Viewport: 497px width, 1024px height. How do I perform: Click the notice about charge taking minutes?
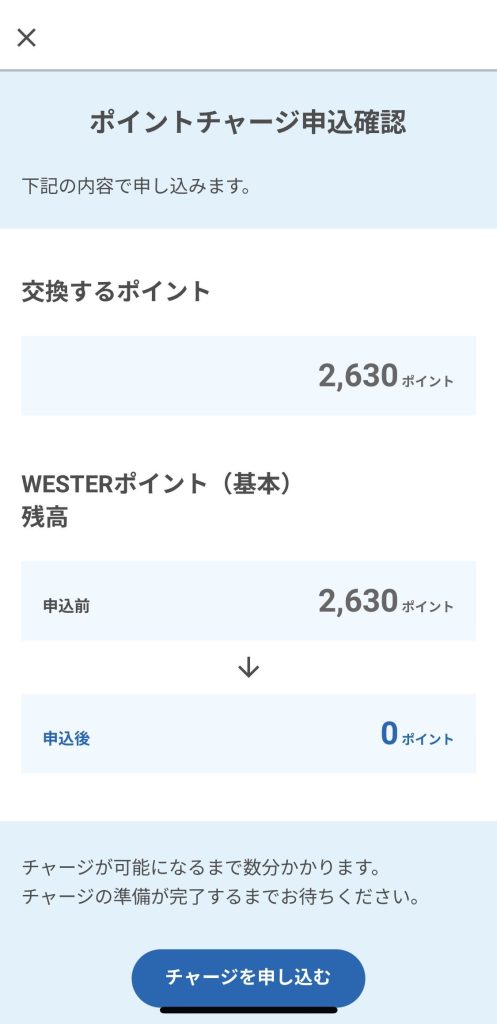[x=201, y=868]
